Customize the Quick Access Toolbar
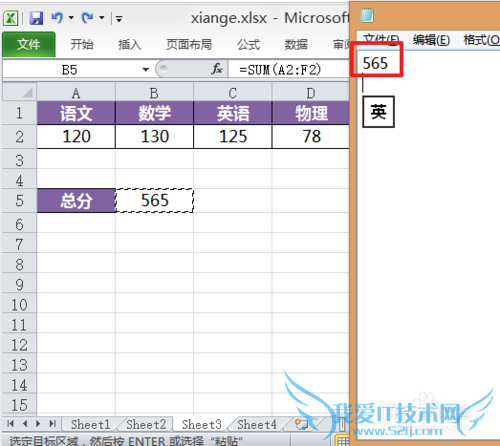The image size is (500, 446). [119, 19]
